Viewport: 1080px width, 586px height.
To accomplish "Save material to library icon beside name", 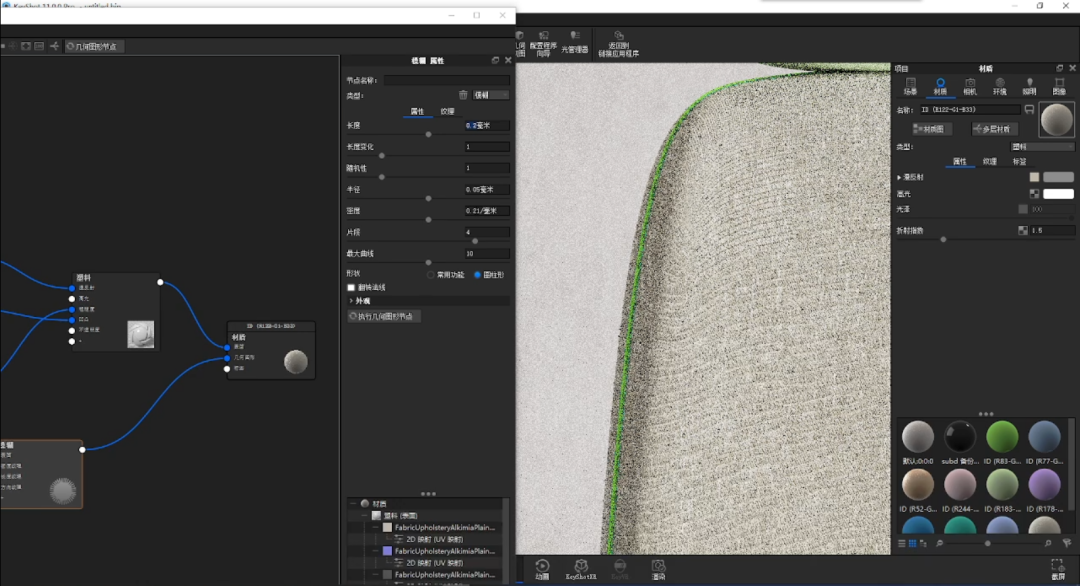I will click(x=1029, y=109).
